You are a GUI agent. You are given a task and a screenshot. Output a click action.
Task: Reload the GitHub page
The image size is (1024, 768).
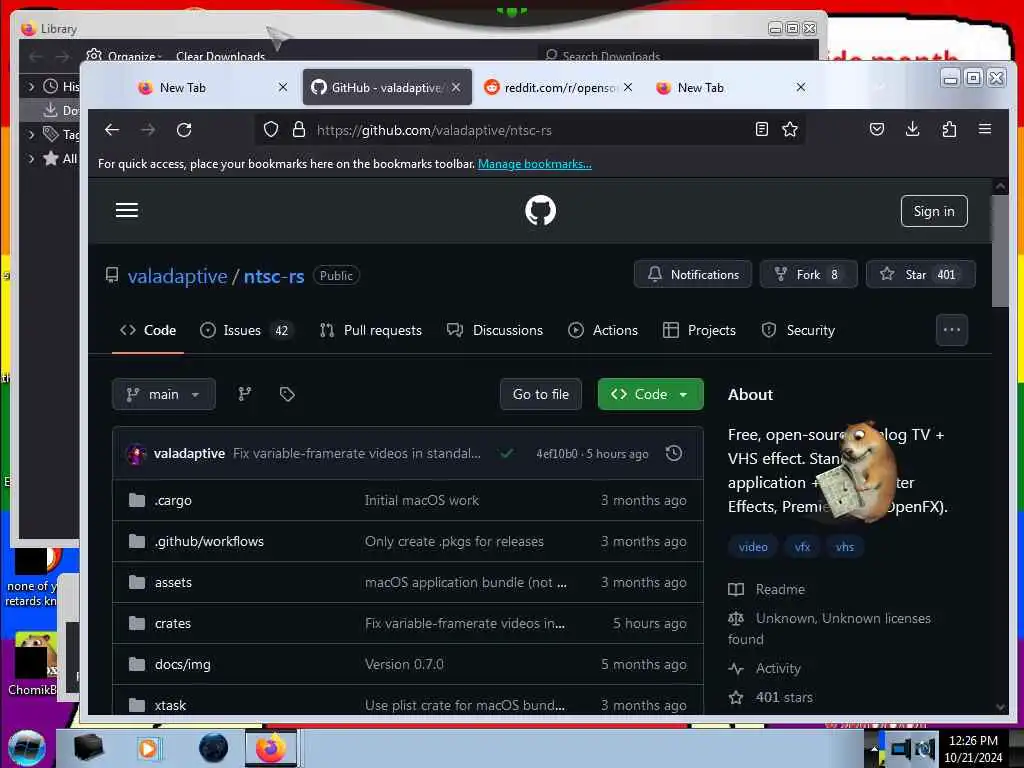click(184, 130)
